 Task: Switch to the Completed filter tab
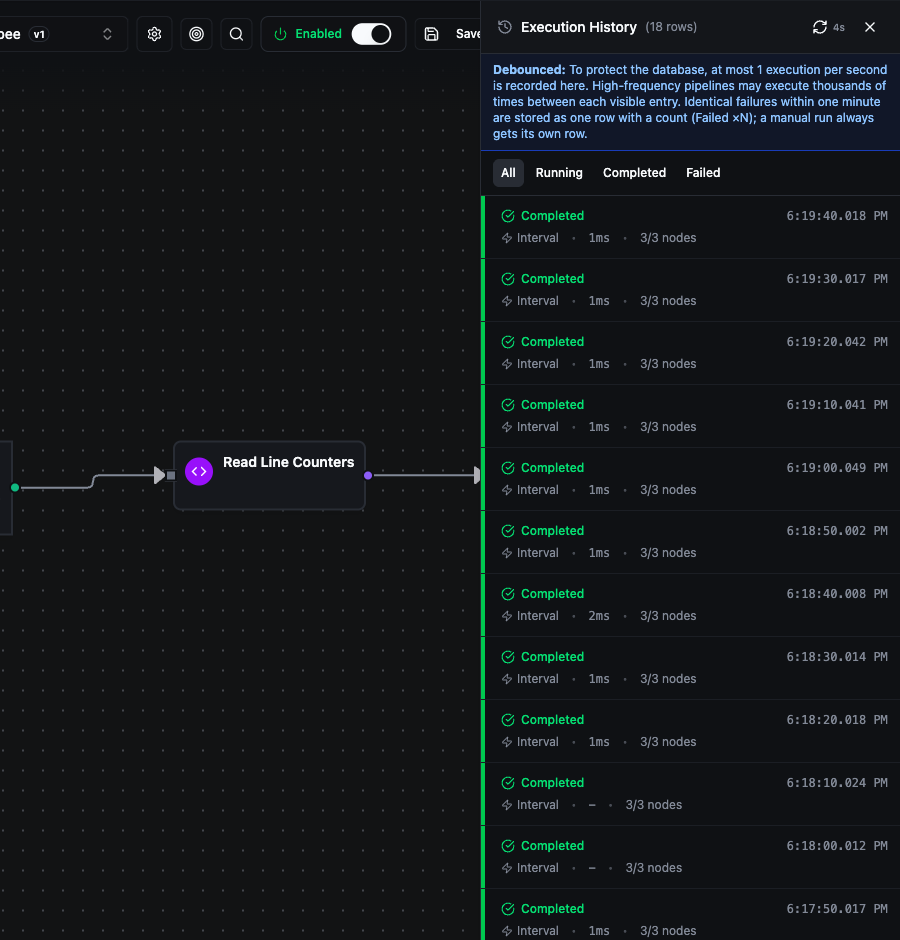pyautogui.click(x=634, y=173)
